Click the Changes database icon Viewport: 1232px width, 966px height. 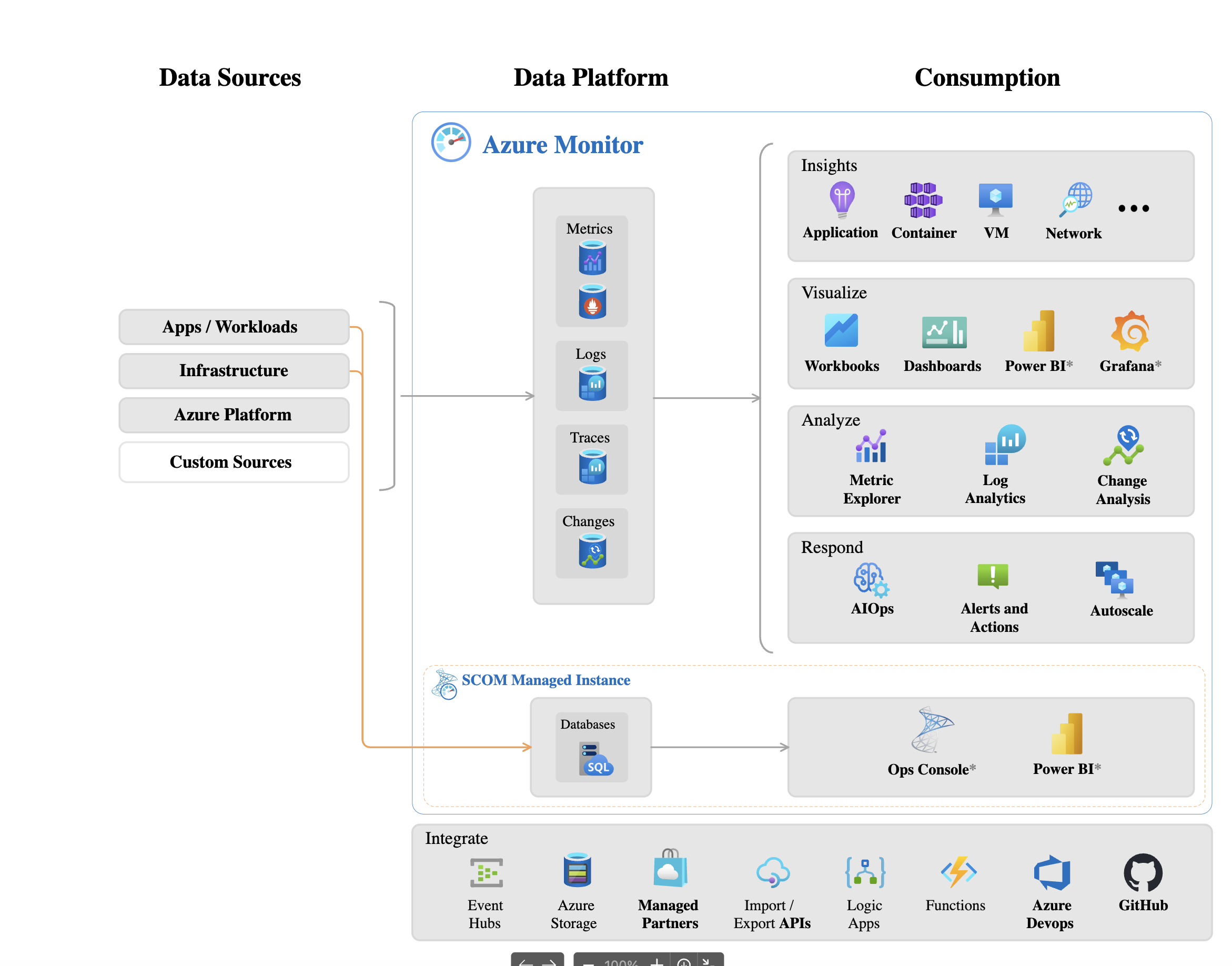592,551
